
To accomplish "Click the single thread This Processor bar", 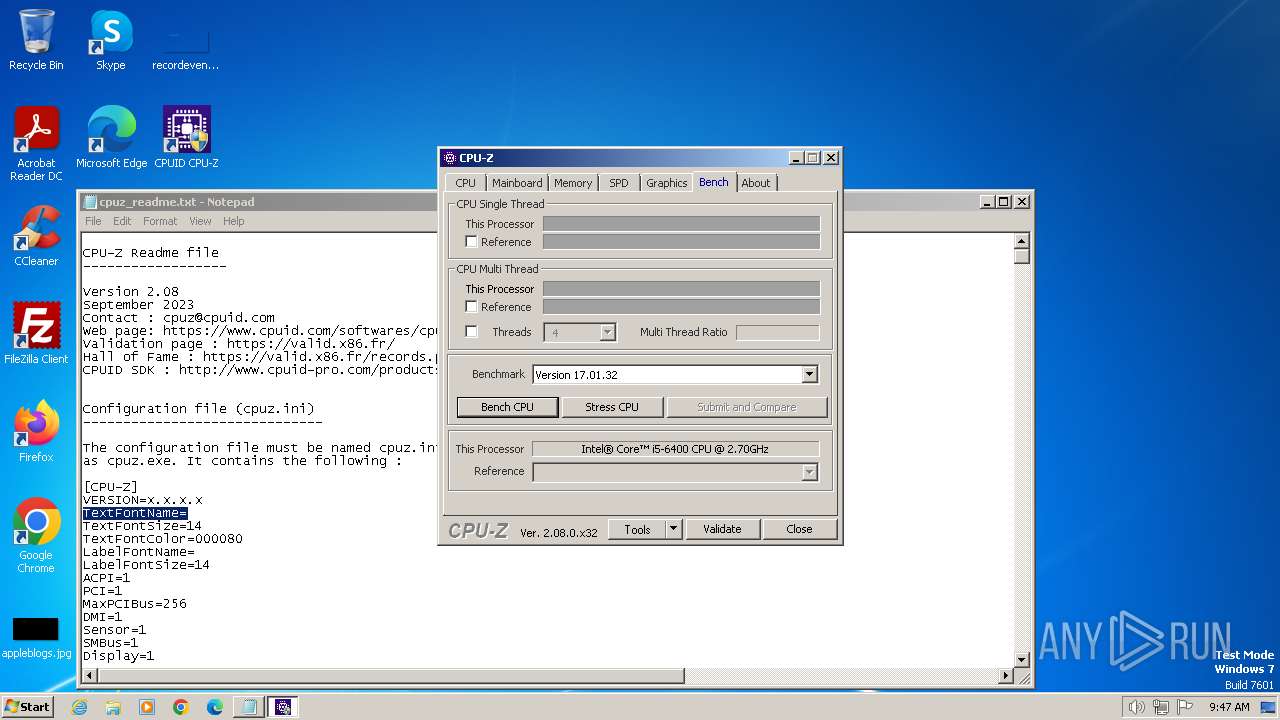I will click(681, 224).
